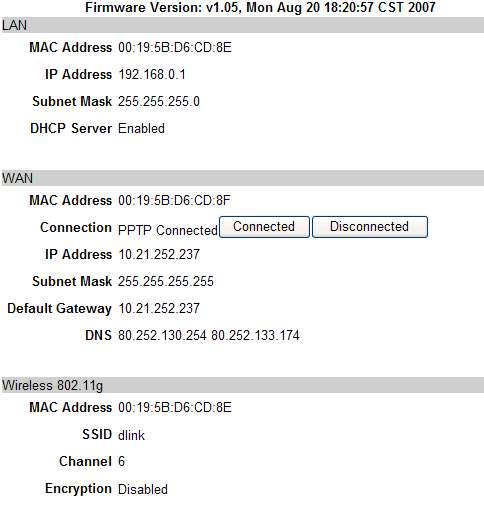484x511 pixels.
Task: Click the Wireless 802.11g section header
Action: pyautogui.click(x=242, y=385)
